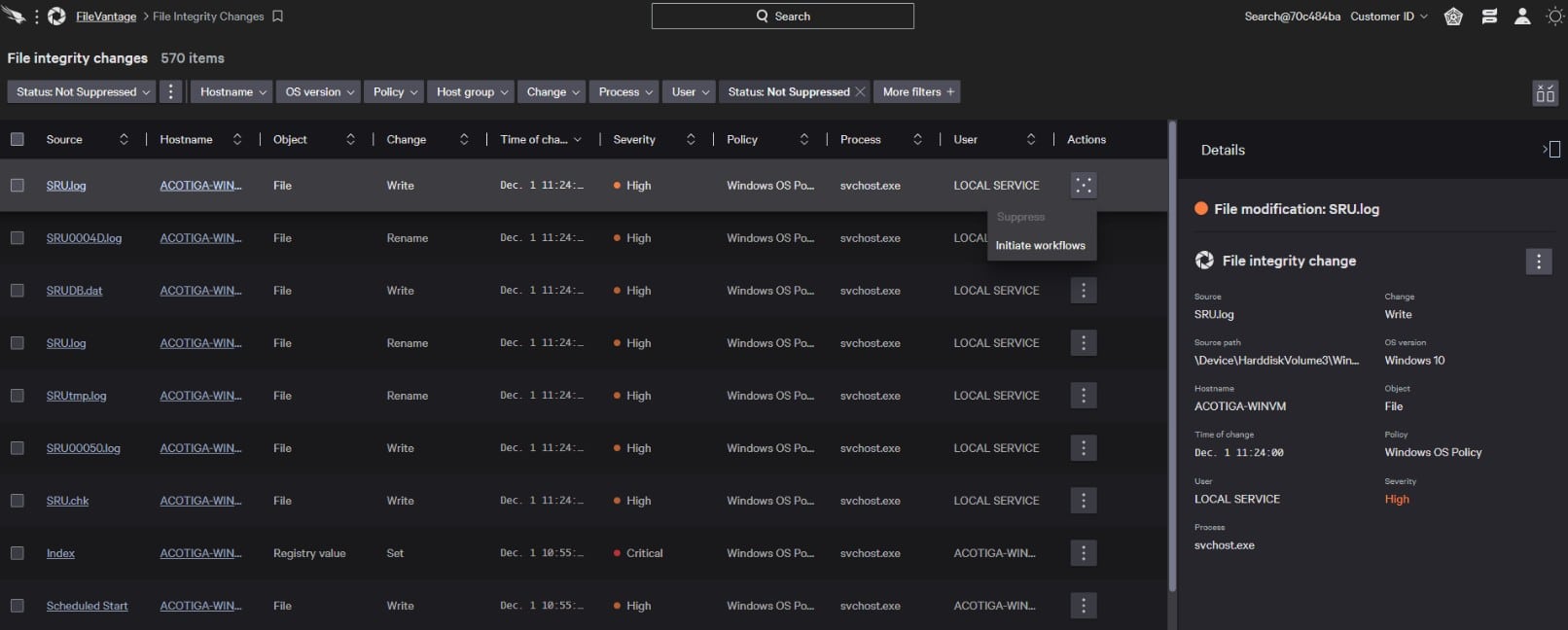Choose Initiate workflows from the menu
Screen dimensions: 1568x630
(x=1040, y=246)
